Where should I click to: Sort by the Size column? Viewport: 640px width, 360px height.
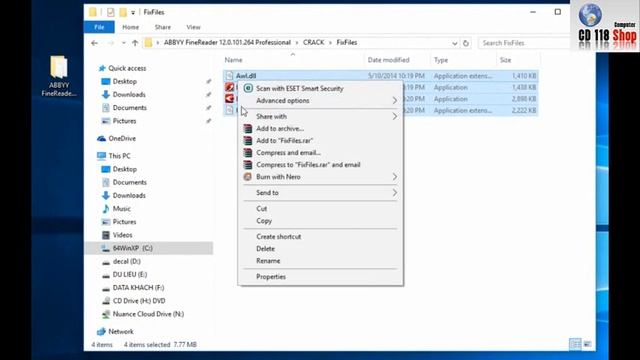pos(505,60)
